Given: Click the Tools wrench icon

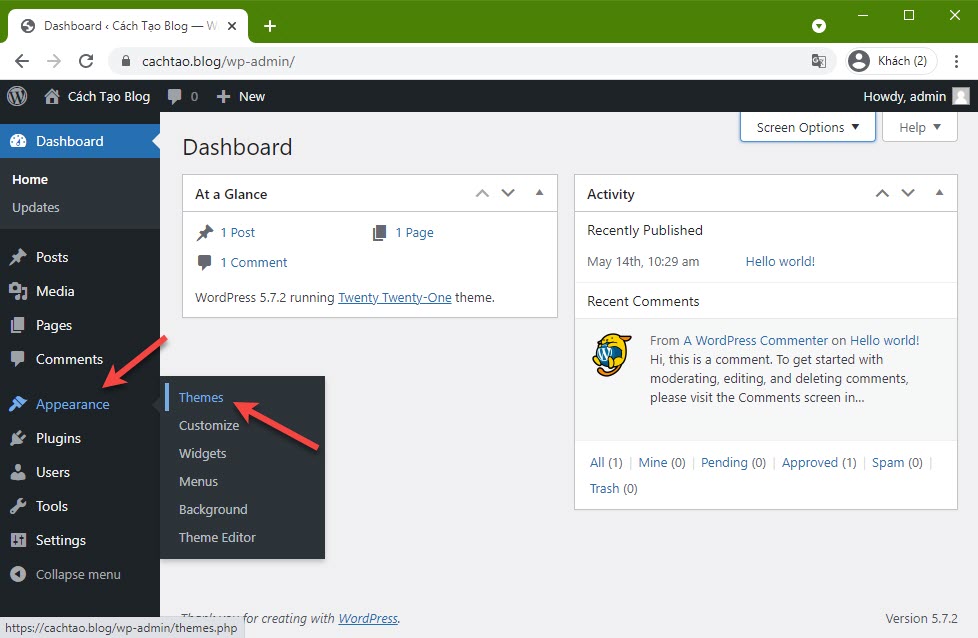Looking at the screenshot, I should click(18, 506).
